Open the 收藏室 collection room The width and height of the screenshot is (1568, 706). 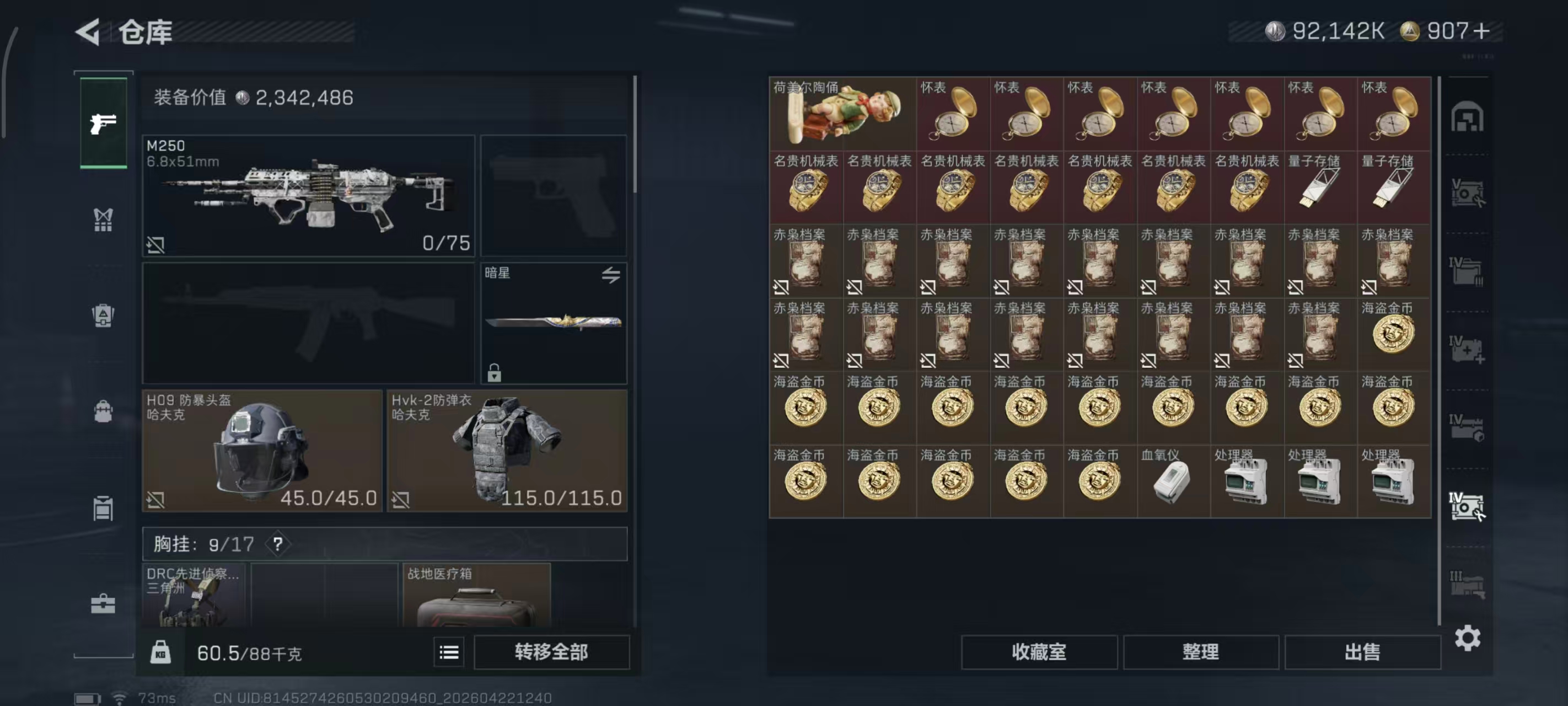1039,652
